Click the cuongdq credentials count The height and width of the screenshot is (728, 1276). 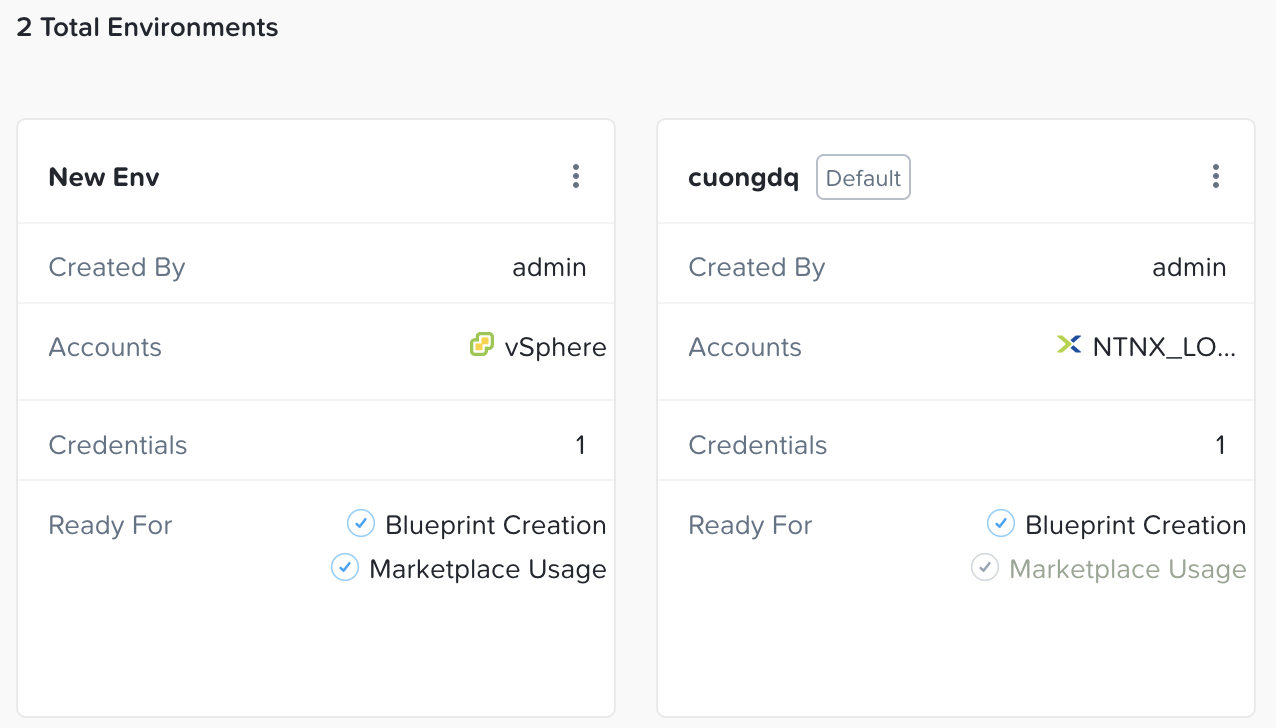tap(1220, 445)
